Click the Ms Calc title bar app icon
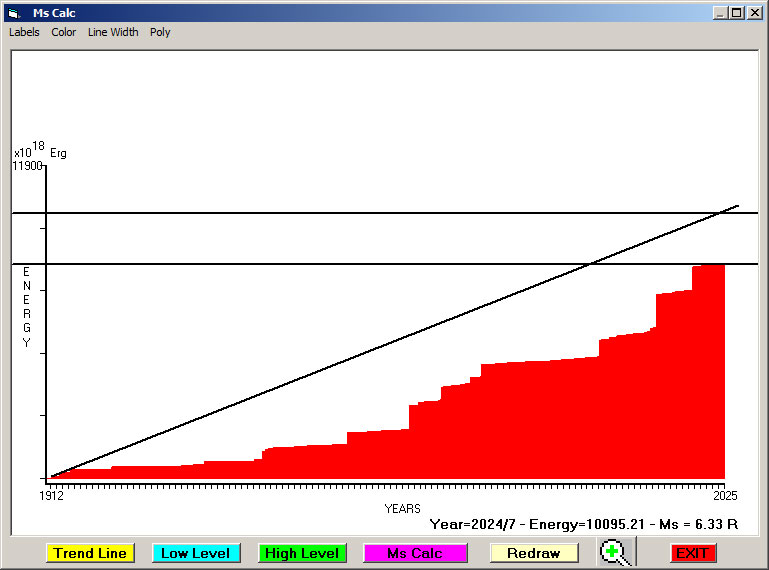The image size is (769, 570). click(13, 13)
